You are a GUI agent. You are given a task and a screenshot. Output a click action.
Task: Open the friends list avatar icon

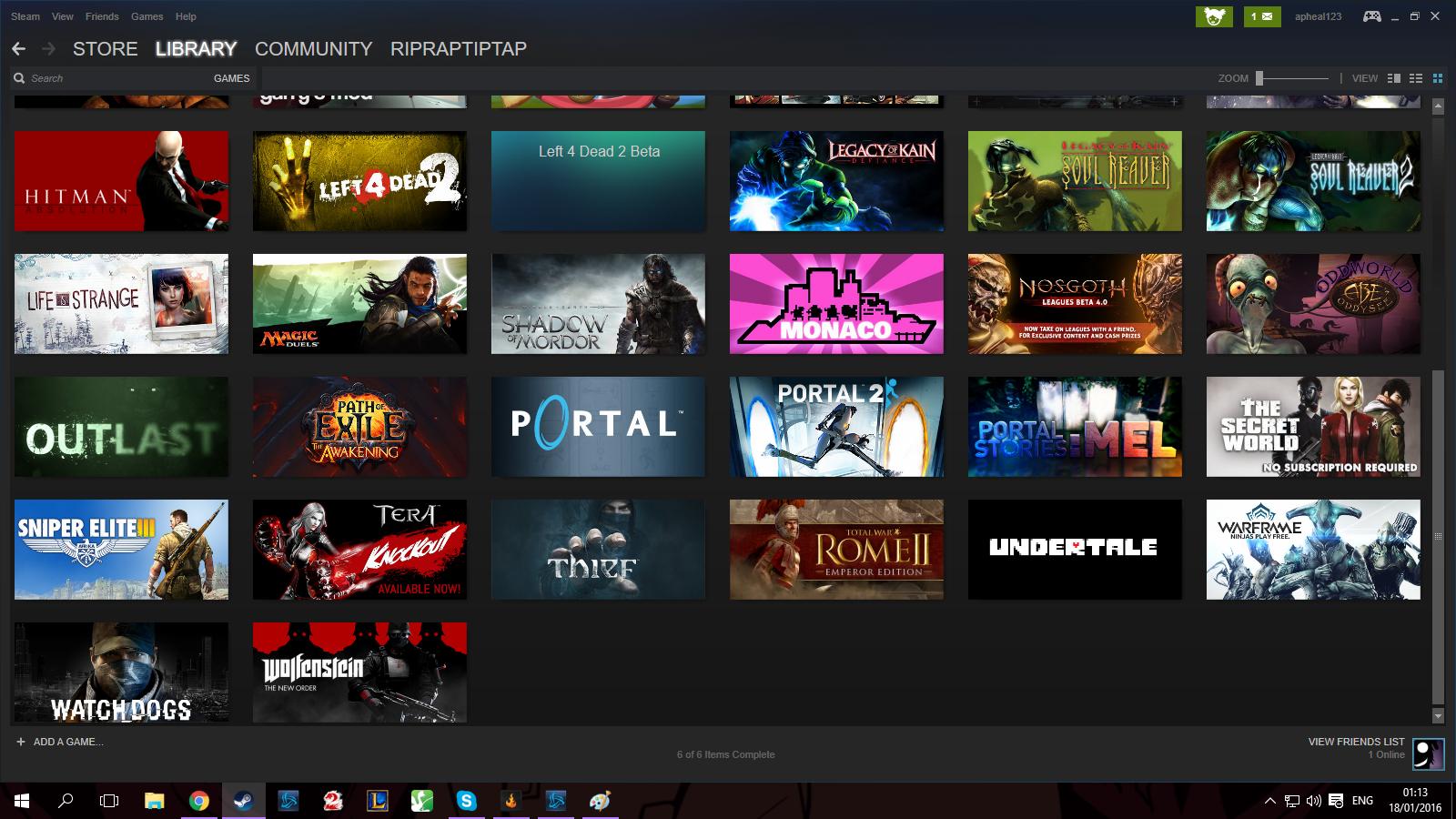point(1428,753)
